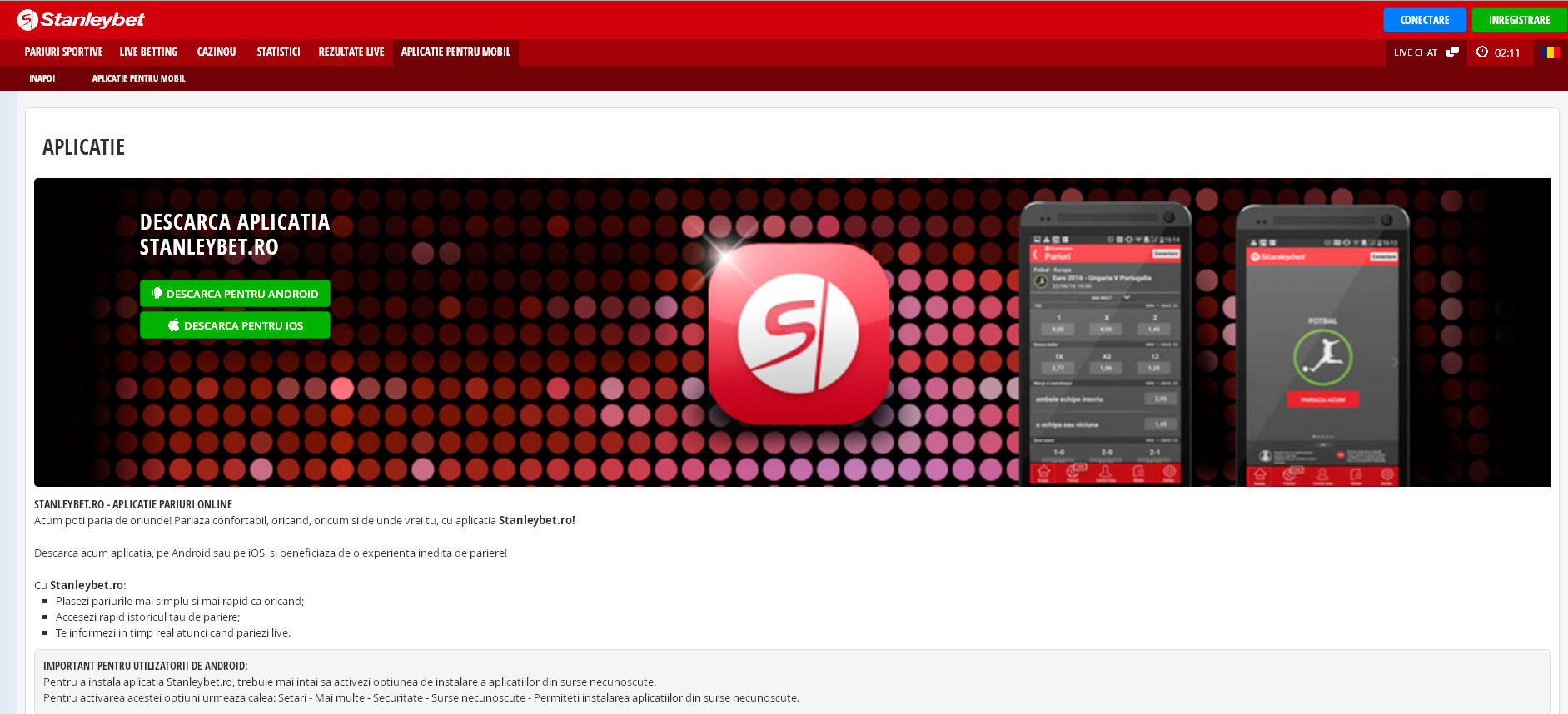Click Inapoi in the submenu
The width and height of the screenshot is (1568, 714).
click(42, 78)
